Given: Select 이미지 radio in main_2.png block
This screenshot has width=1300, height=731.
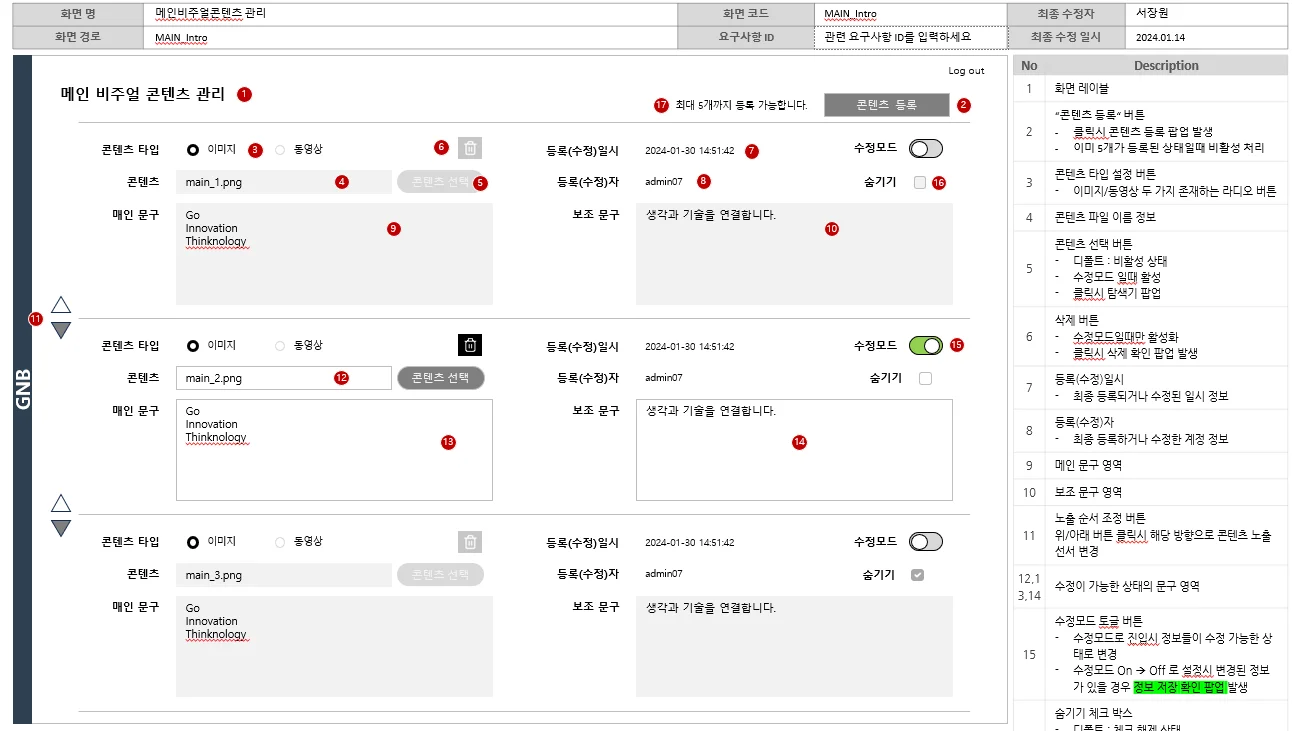Looking at the screenshot, I should (193, 346).
